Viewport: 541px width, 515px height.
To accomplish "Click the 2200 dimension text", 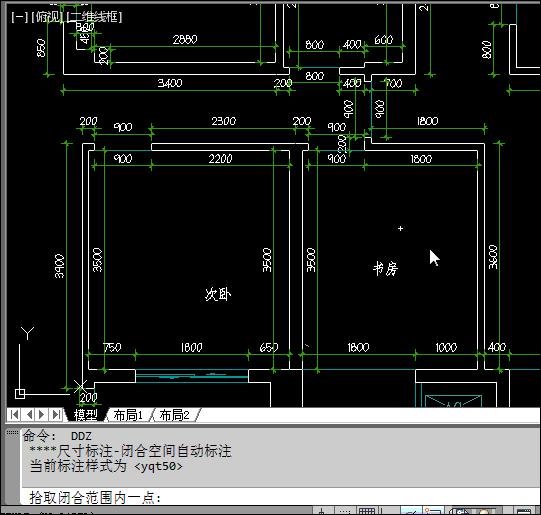I will point(220,159).
